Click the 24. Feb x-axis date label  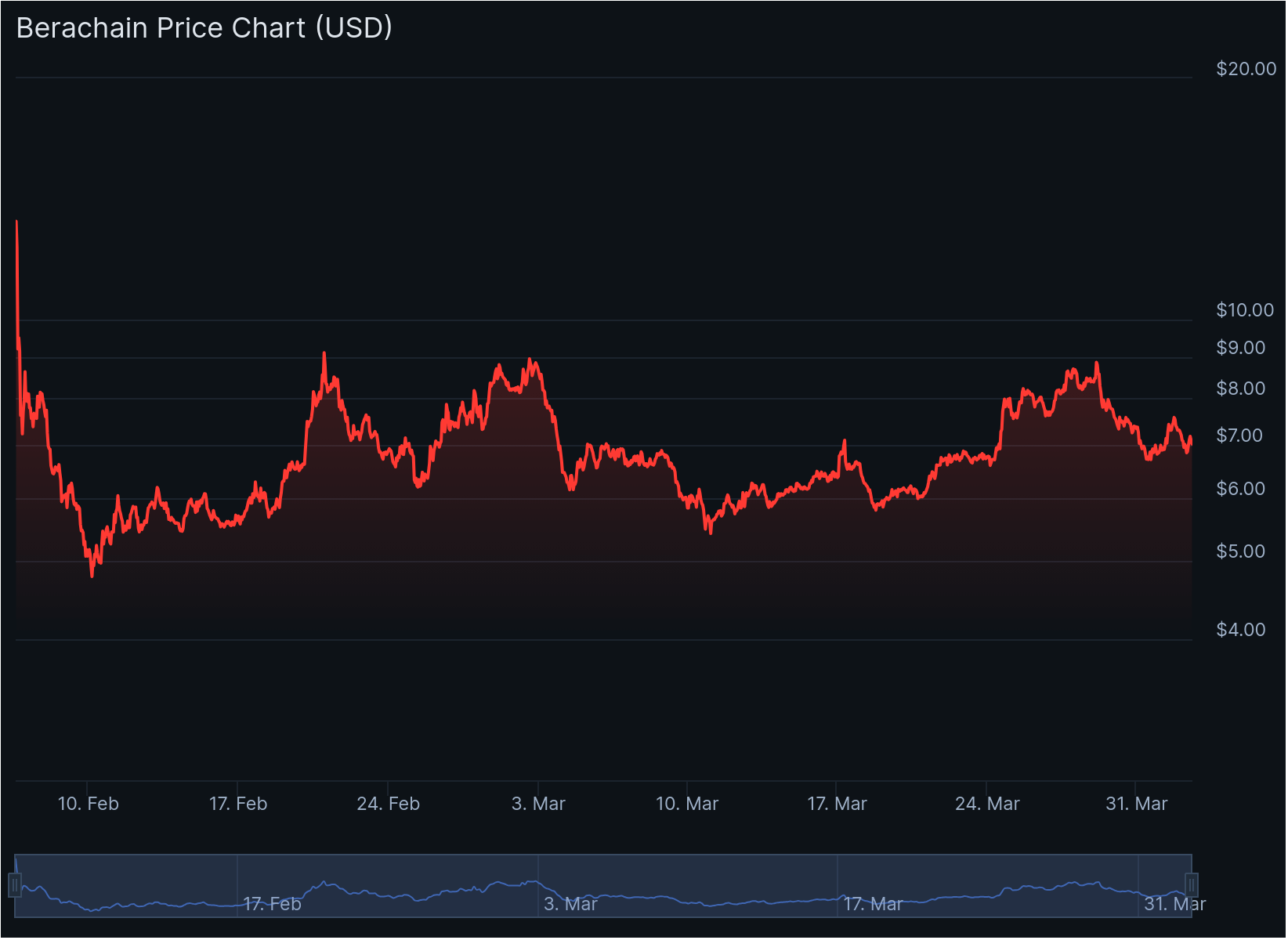click(388, 804)
